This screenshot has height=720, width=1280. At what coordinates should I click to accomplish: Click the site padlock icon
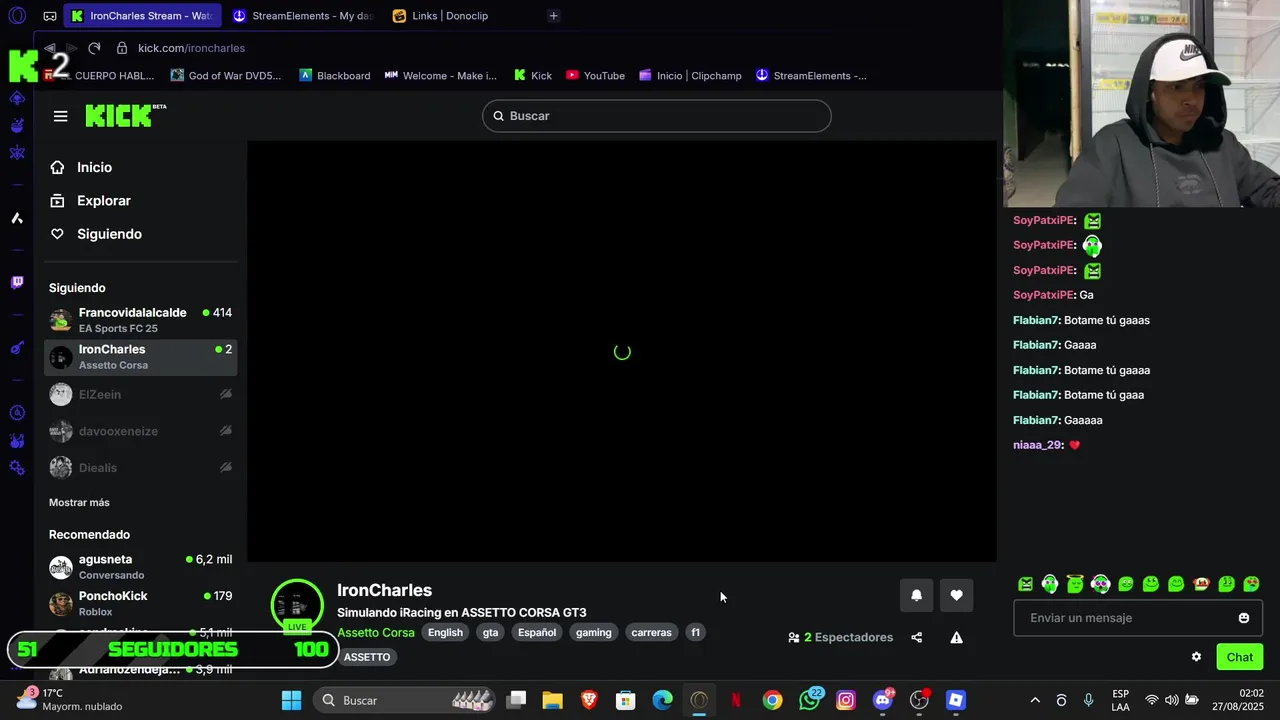122,48
